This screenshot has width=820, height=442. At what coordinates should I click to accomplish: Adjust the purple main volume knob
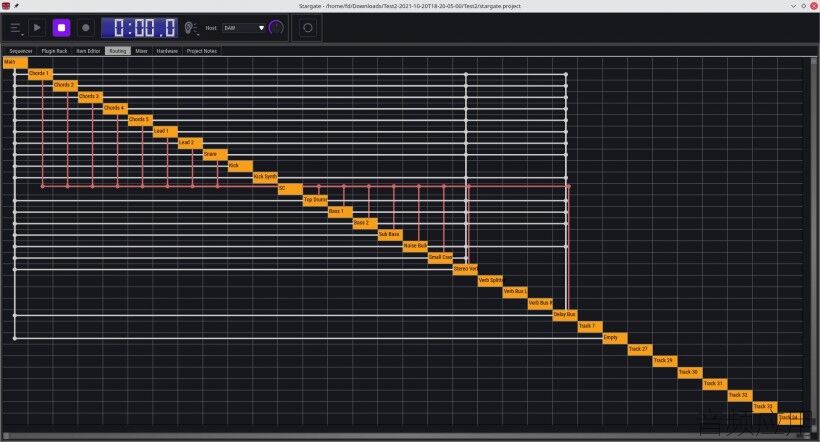click(276, 28)
